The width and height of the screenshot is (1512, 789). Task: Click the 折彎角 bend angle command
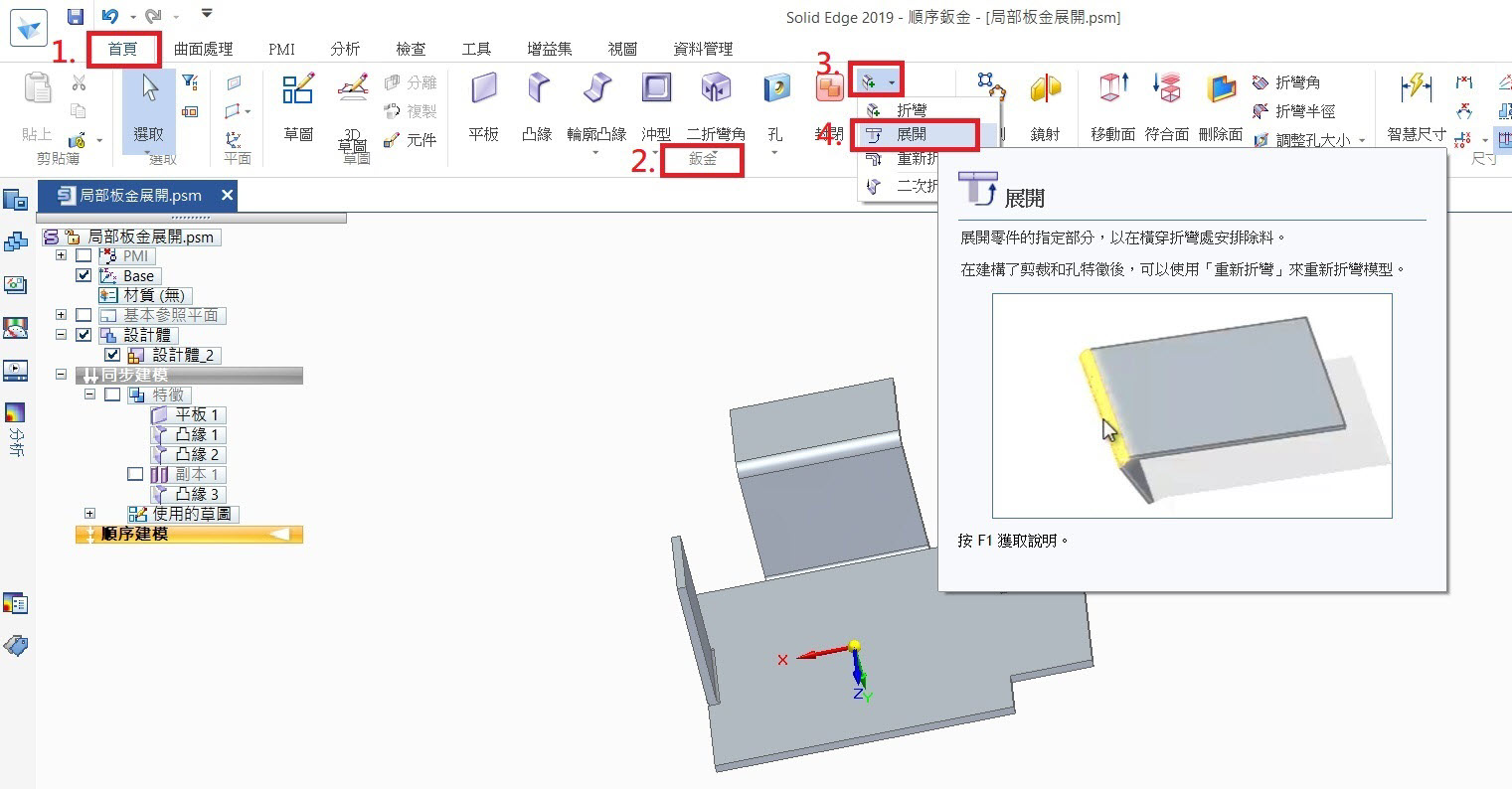click(x=1286, y=83)
